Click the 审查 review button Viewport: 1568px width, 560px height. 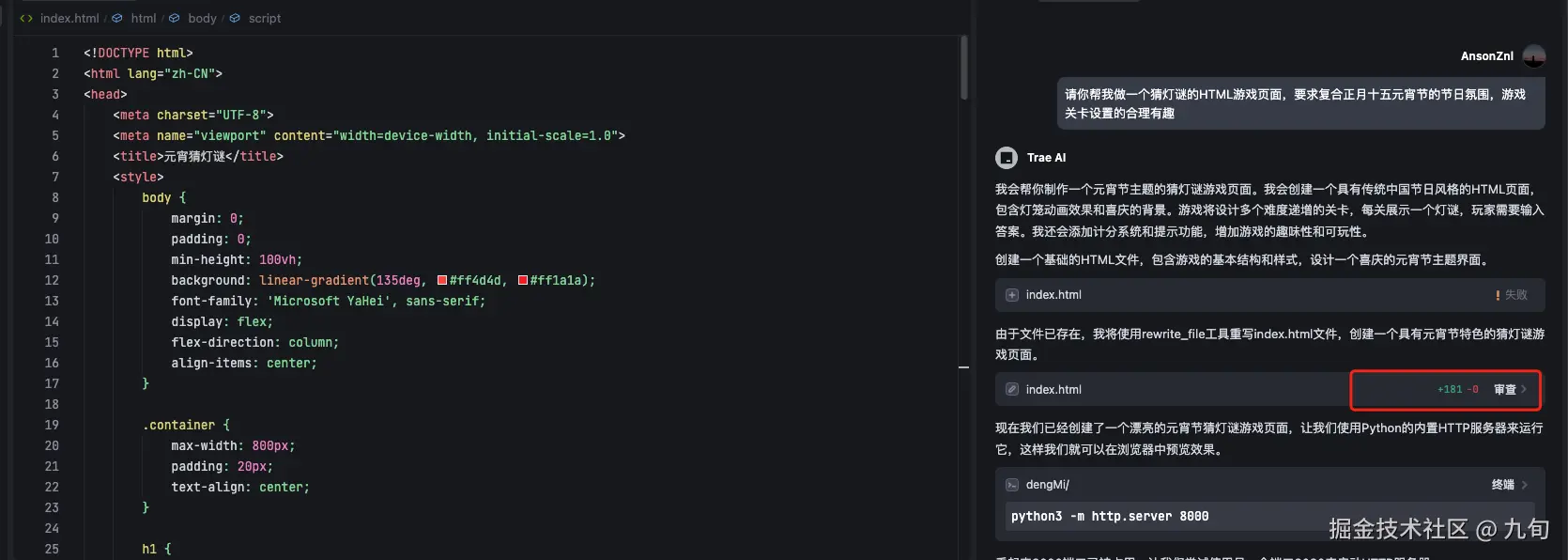click(x=1504, y=389)
